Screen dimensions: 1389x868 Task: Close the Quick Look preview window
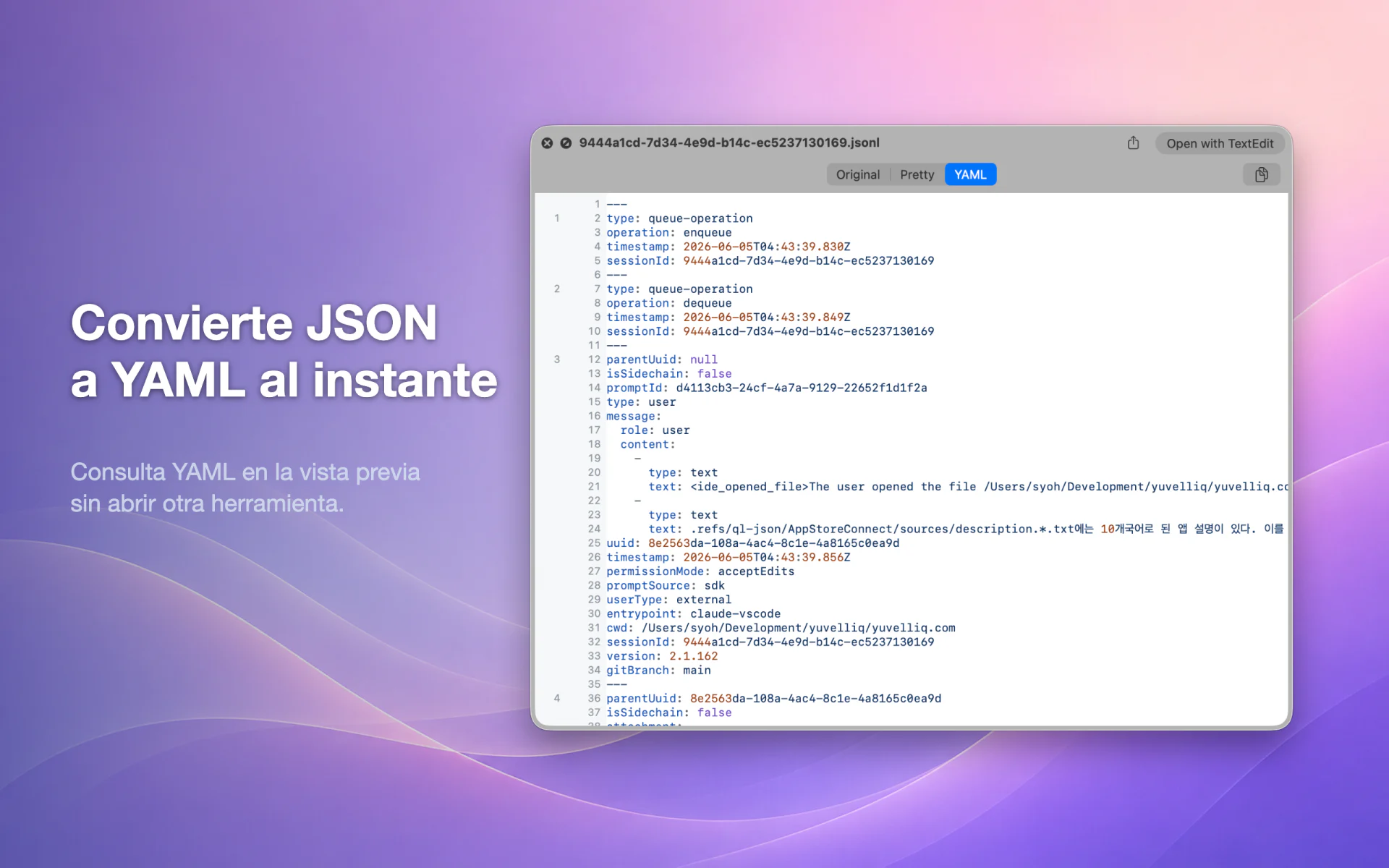tap(547, 143)
